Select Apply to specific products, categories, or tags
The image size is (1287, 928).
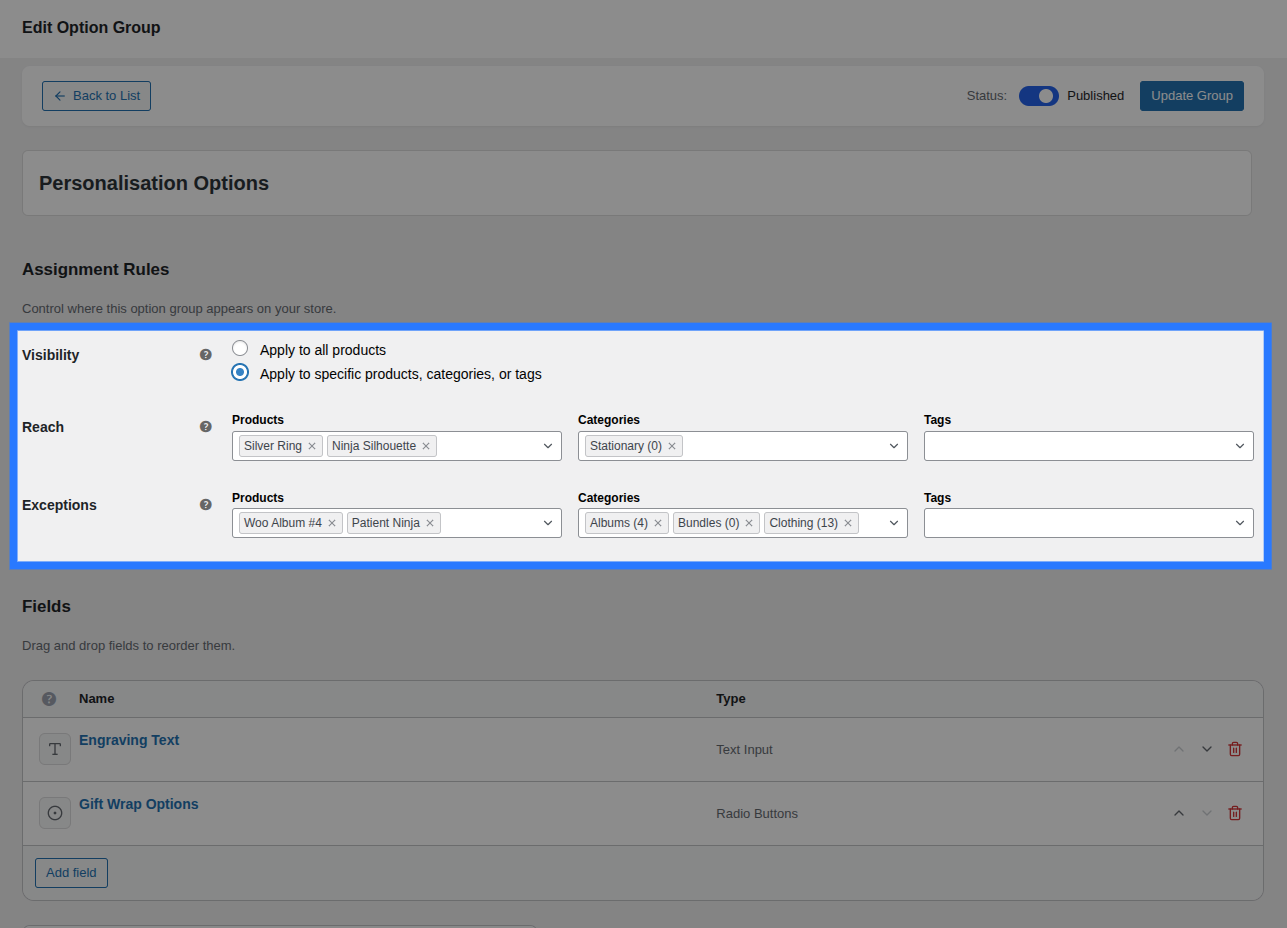[x=240, y=373]
